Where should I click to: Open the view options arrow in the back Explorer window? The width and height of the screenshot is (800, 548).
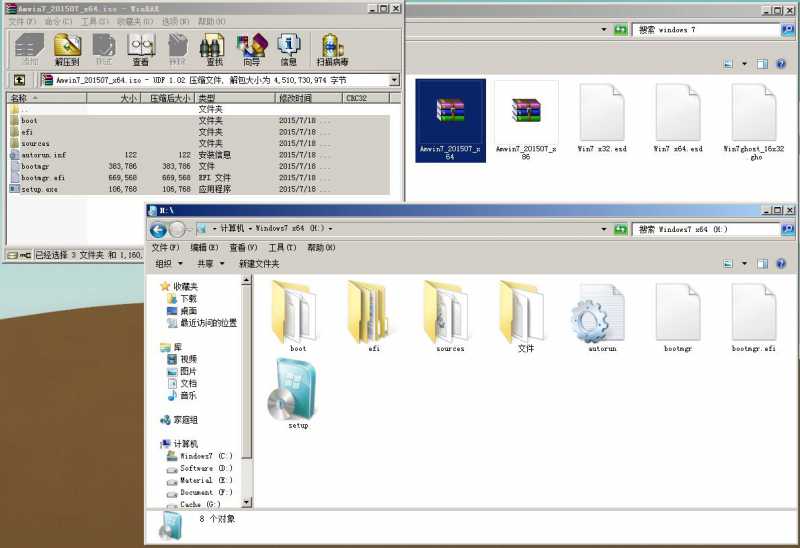tap(744, 64)
